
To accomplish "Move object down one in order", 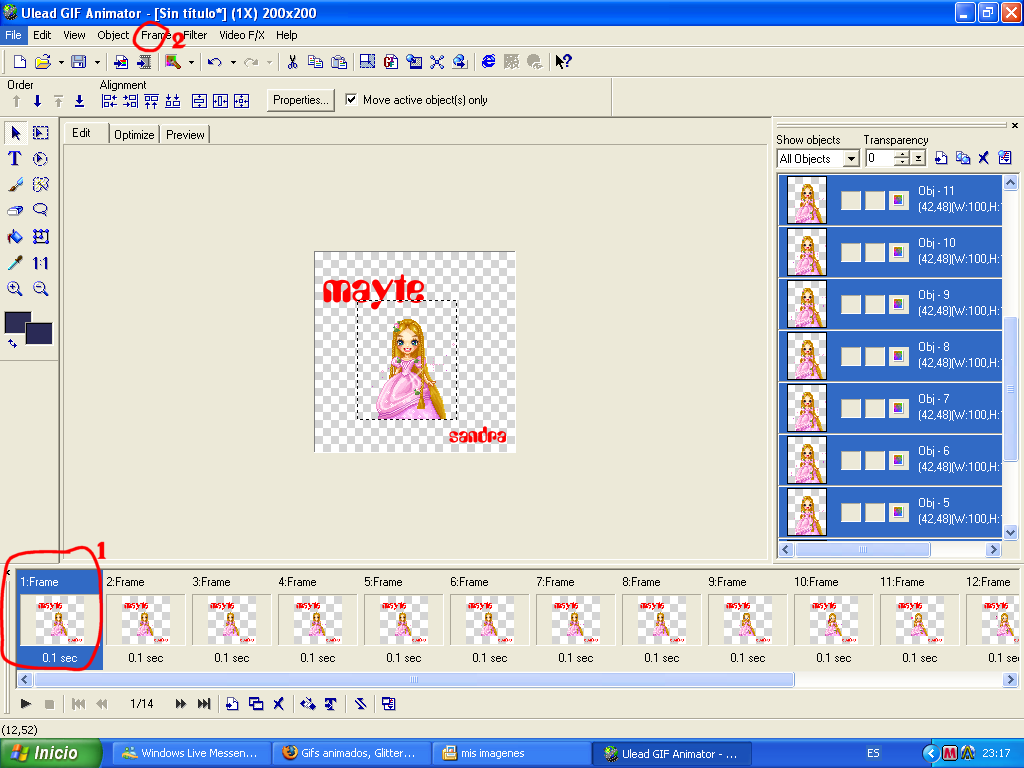I will [37, 101].
